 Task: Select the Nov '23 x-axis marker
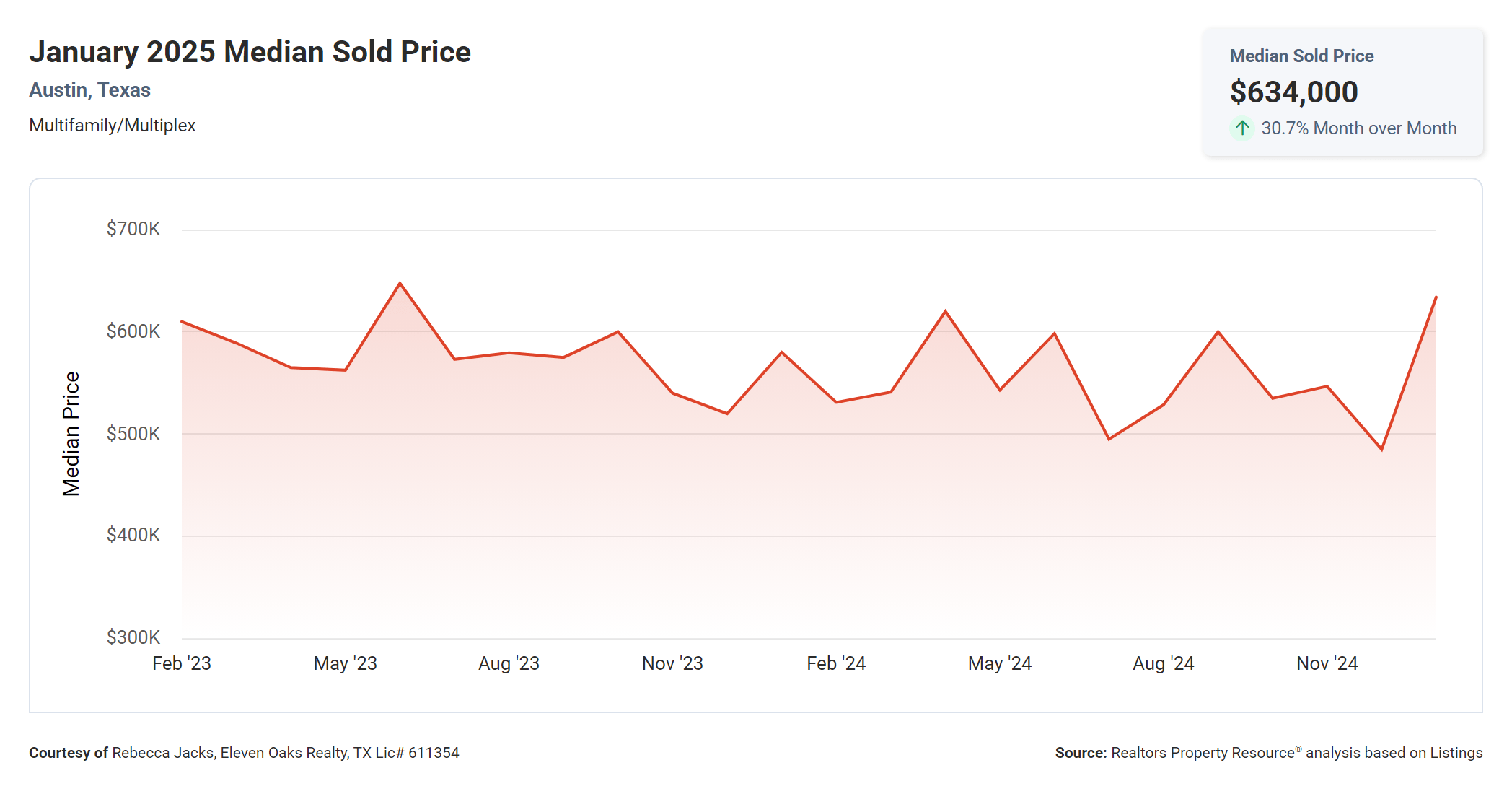[672, 663]
